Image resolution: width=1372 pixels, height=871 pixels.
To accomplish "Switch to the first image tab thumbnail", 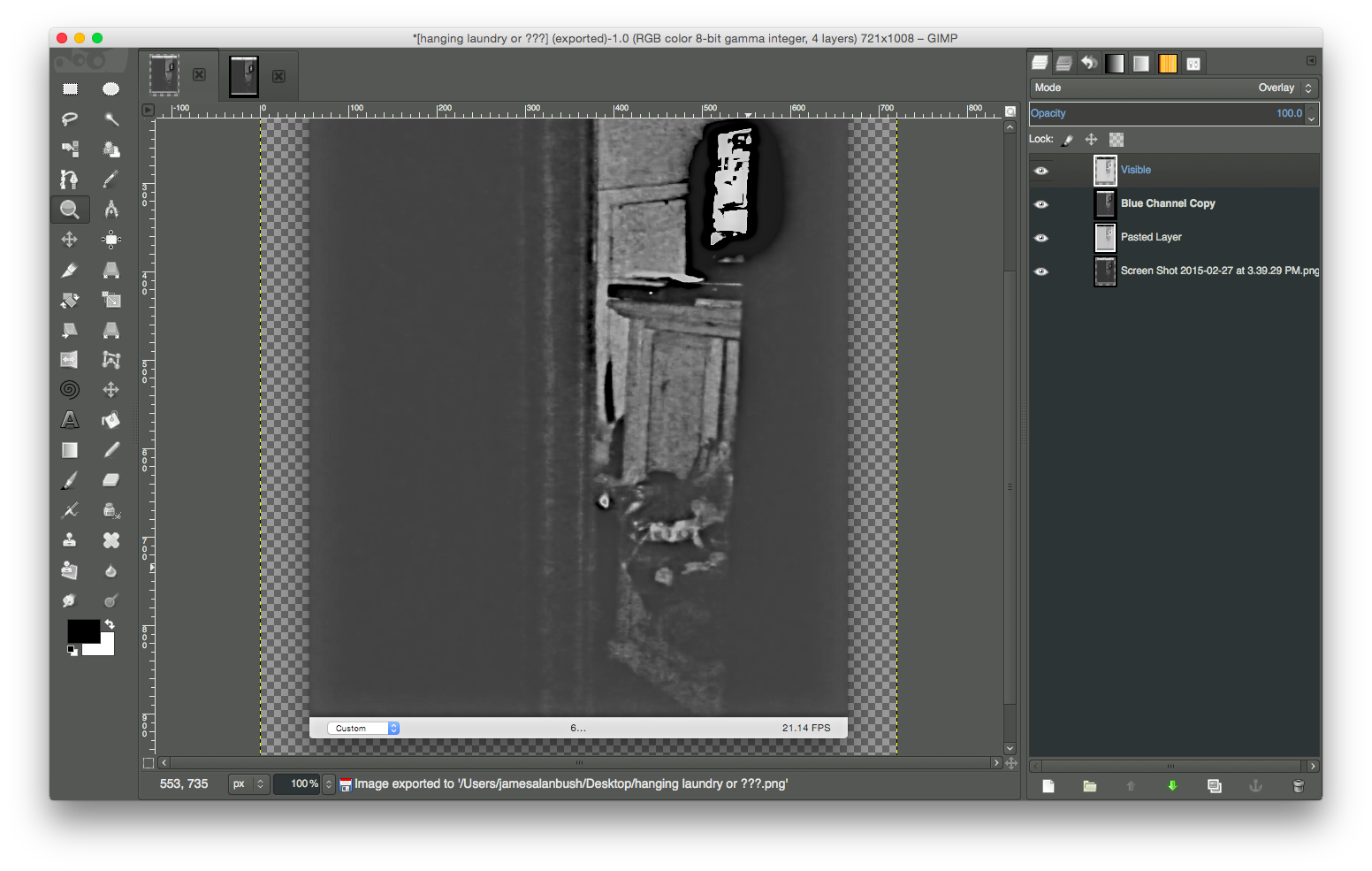I will (x=164, y=75).
